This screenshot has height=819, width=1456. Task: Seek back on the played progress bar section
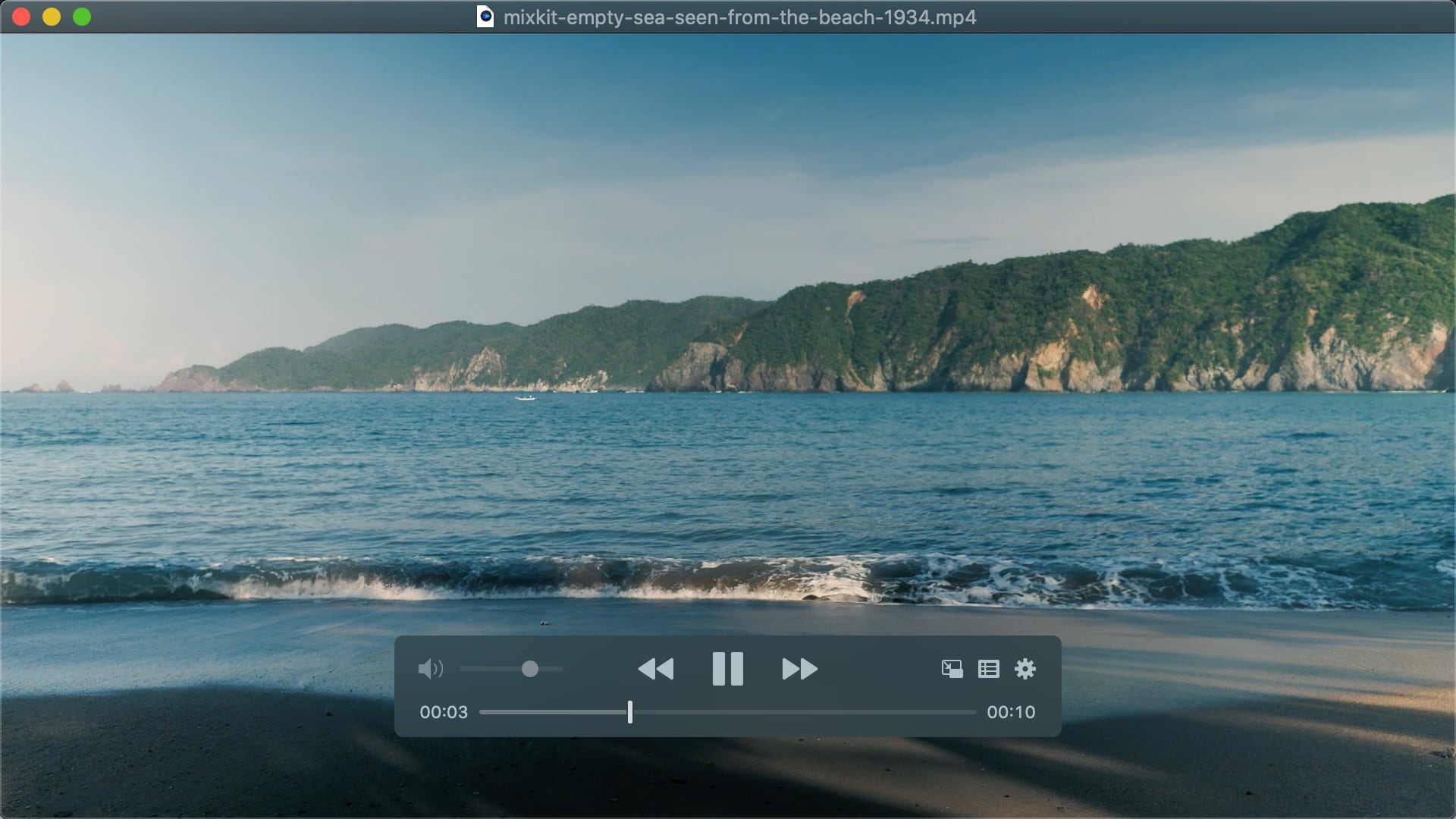pyautogui.click(x=554, y=712)
